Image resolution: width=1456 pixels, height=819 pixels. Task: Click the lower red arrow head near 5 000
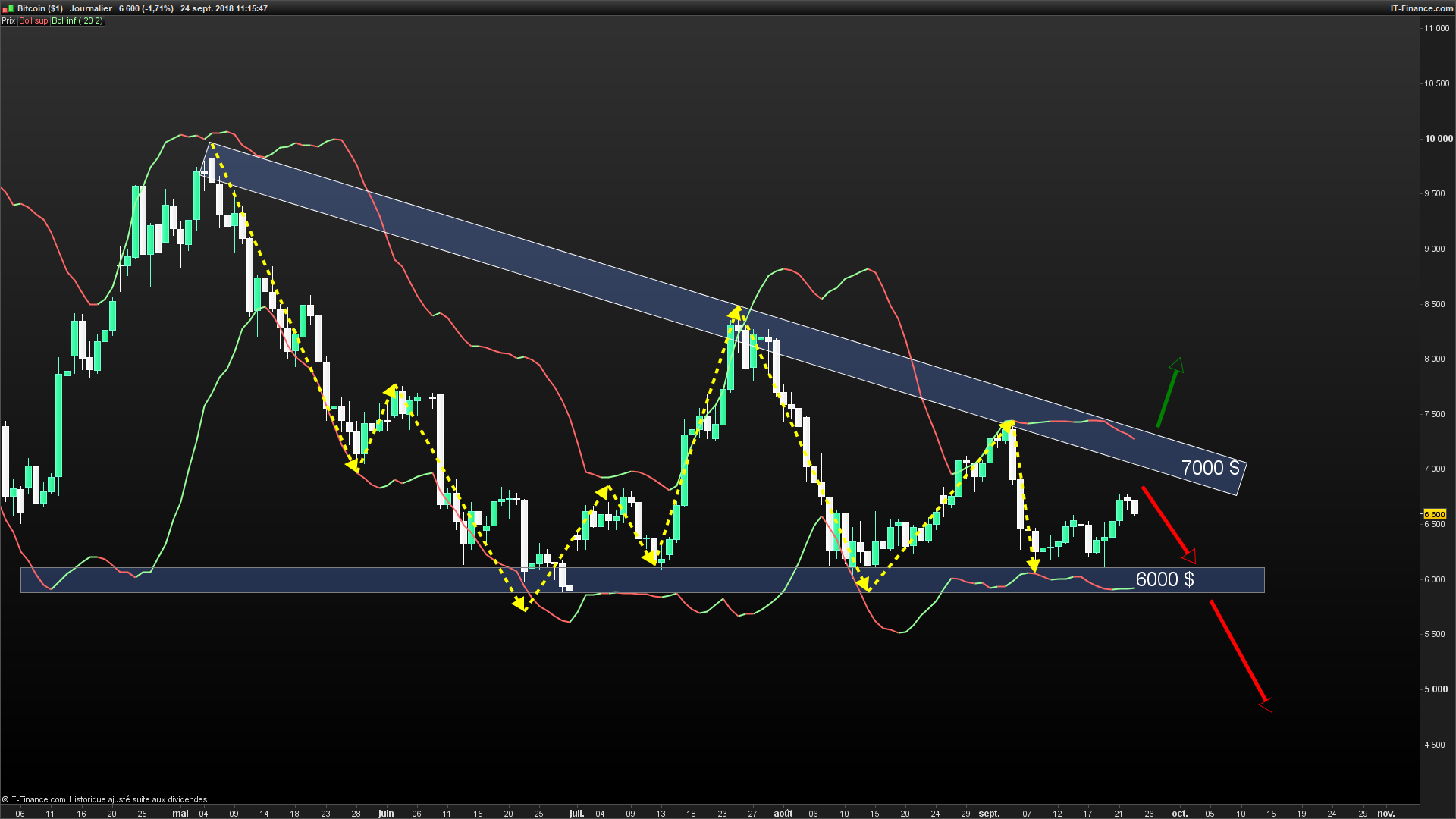tap(1266, 705)
